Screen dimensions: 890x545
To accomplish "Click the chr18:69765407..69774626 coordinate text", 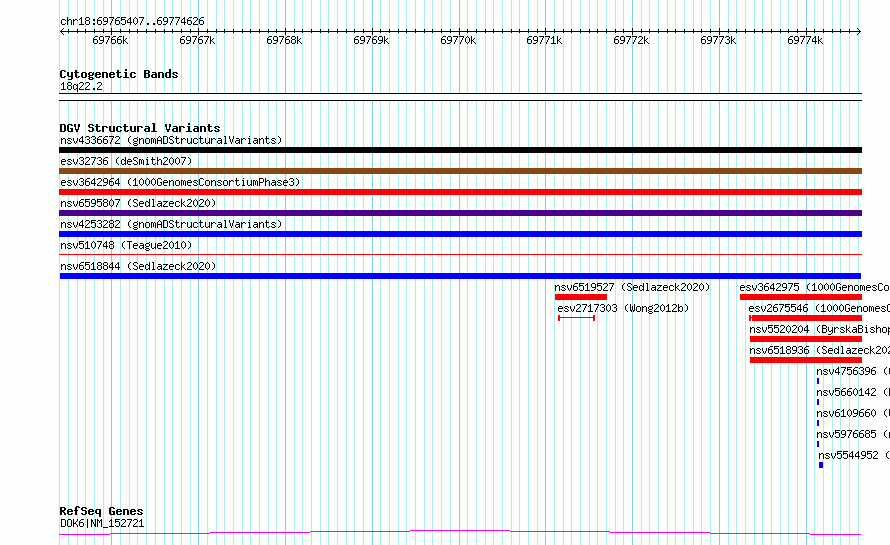I will [132, 22].
